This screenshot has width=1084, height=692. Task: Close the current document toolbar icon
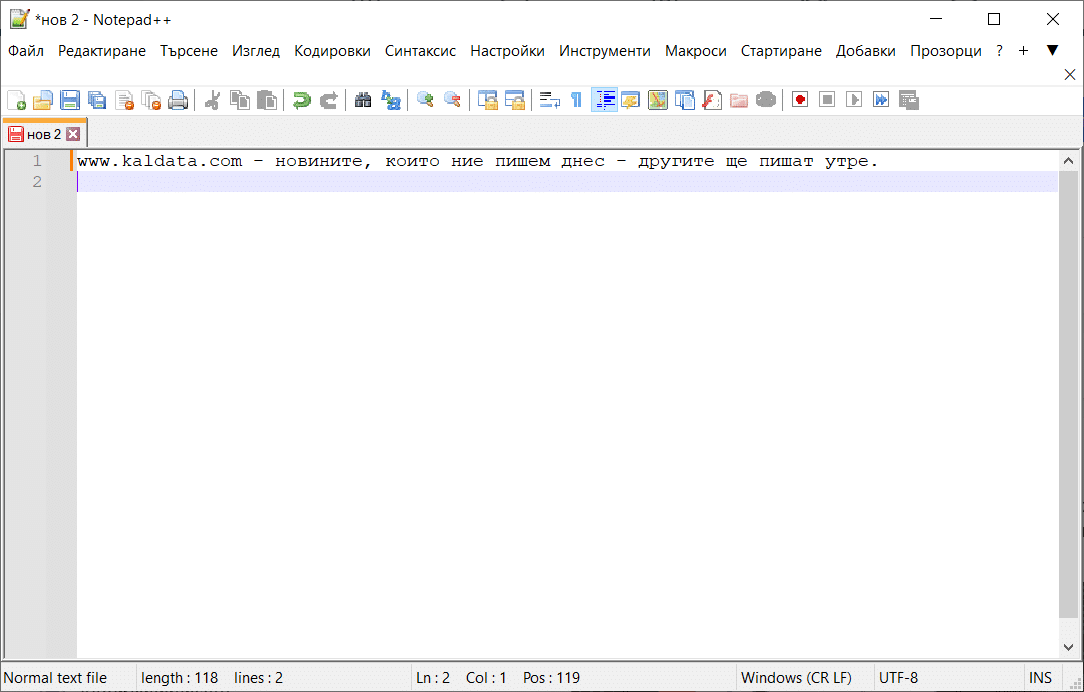point(124,100)
